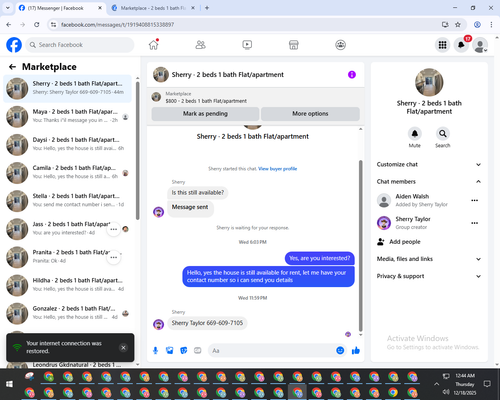This screenshot has height=400, width=500.
Task: Switch to the Messenger Facebook browser tab
Action: [x=60, y=8]
